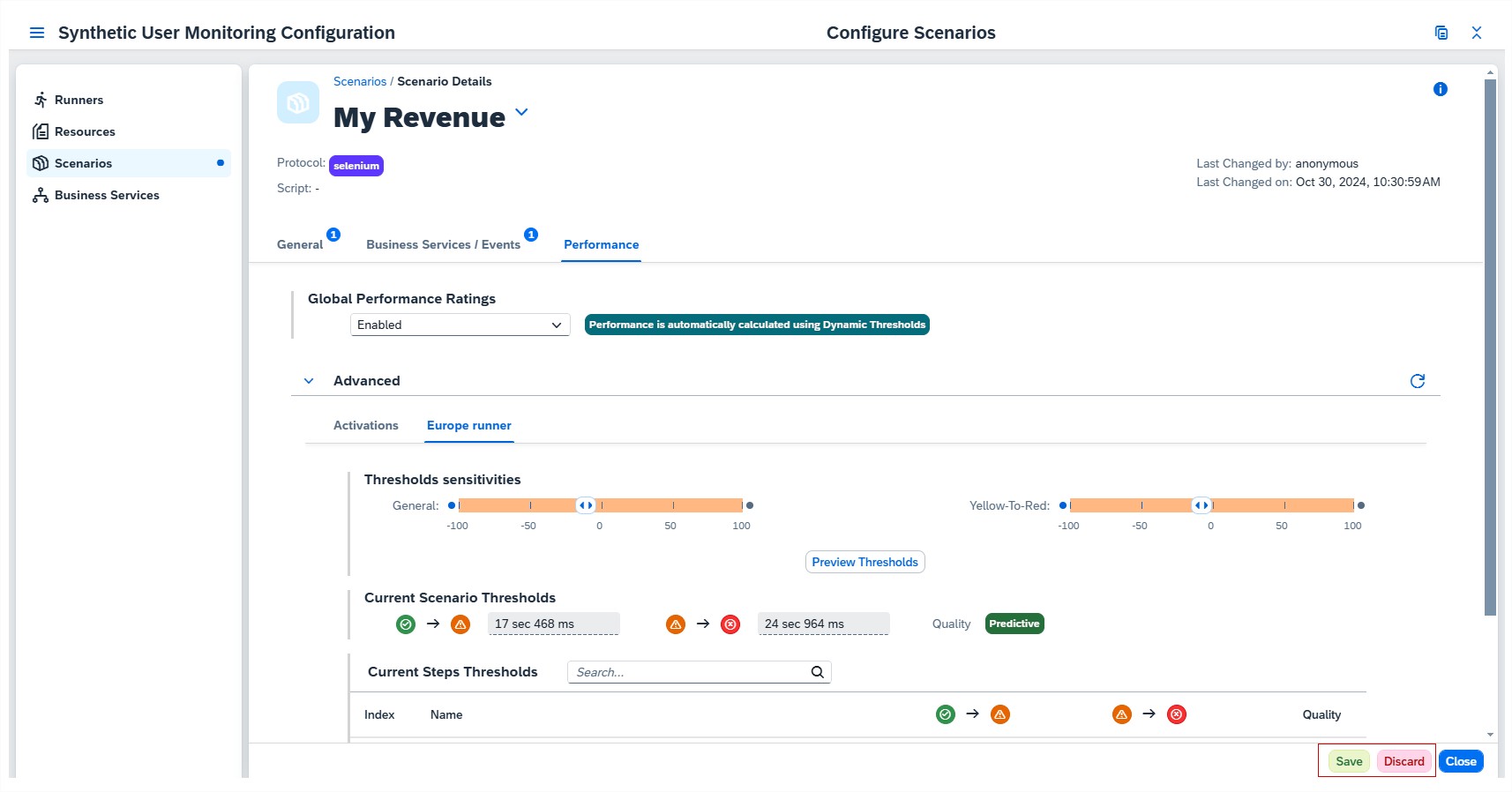Click the General sensitivity slider handle
Viewport: 1512px width, 792px height.
click(x=585, y=505)
